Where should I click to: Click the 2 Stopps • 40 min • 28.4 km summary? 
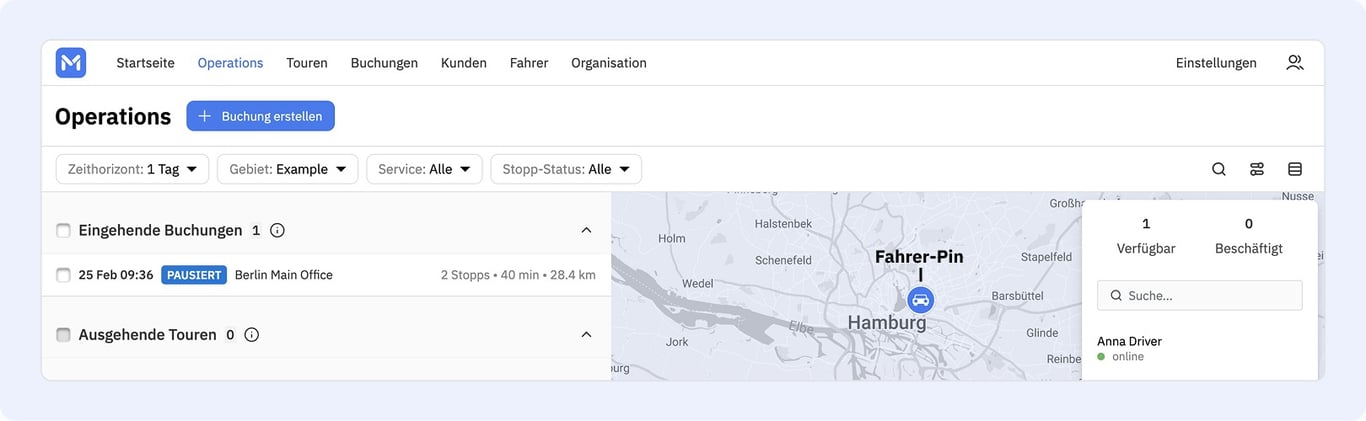click(518, 275)
